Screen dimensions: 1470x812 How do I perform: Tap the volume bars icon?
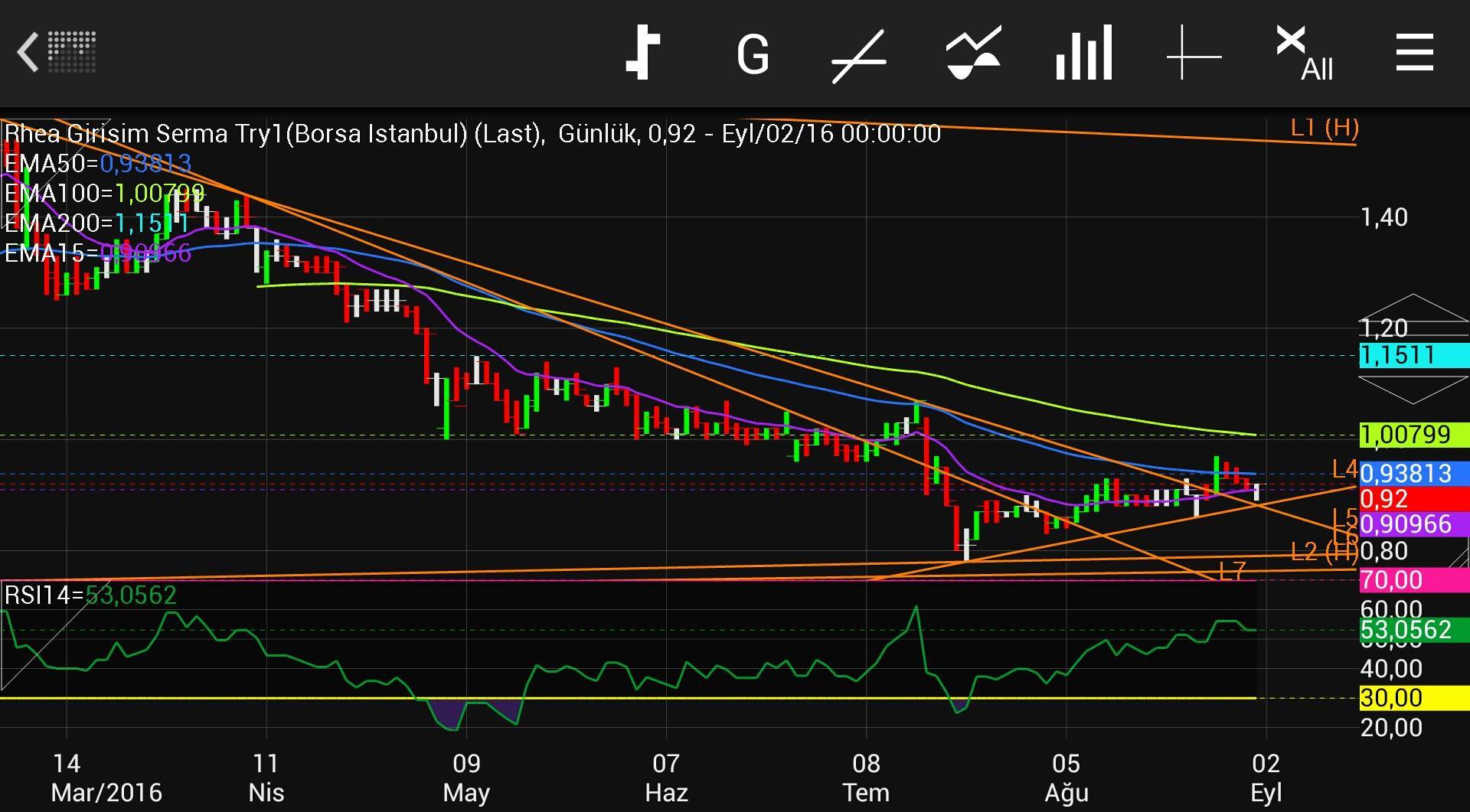pos(1083,53)
